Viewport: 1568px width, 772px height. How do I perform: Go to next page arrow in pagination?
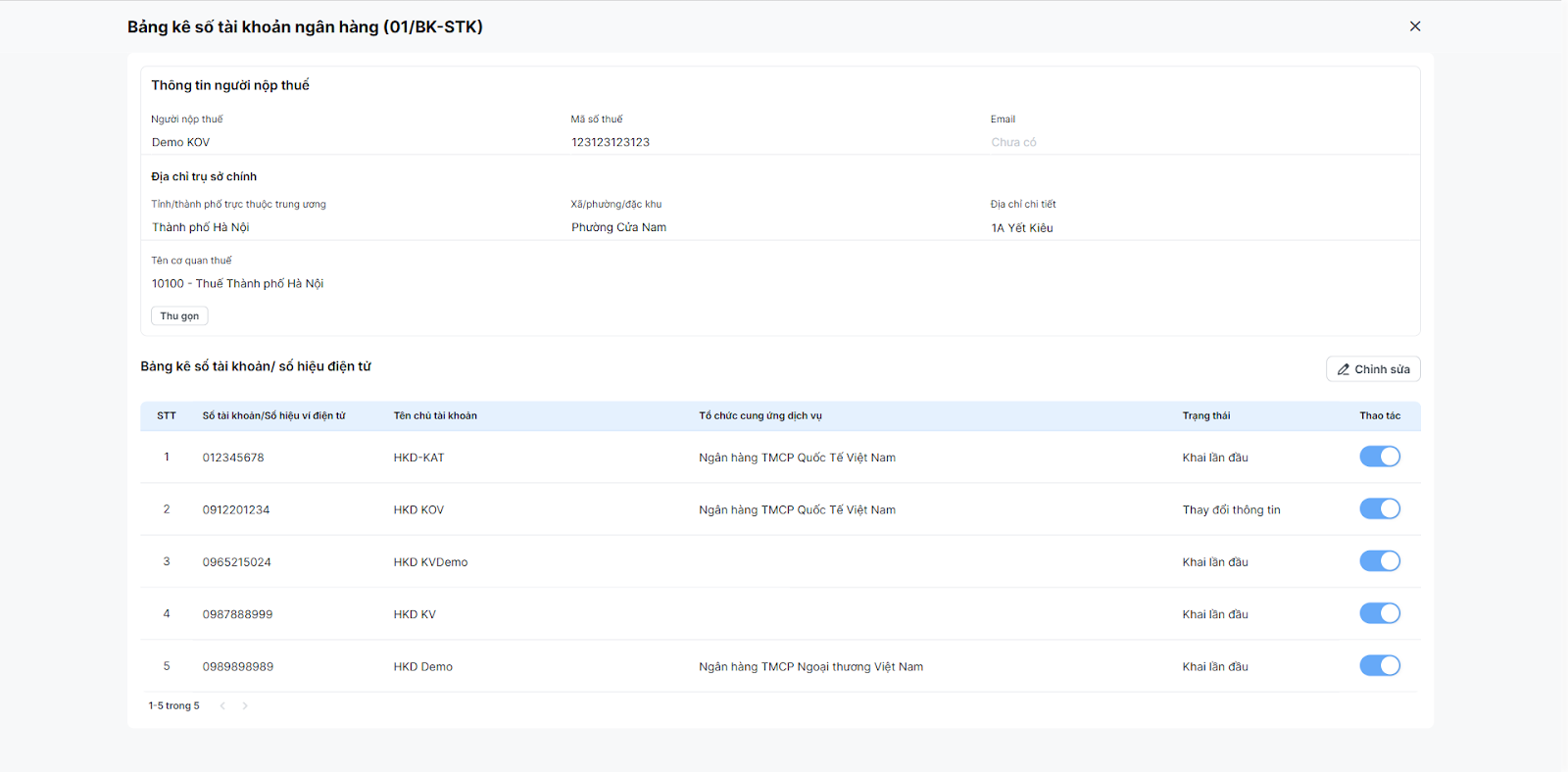click(x=245, y=705)
